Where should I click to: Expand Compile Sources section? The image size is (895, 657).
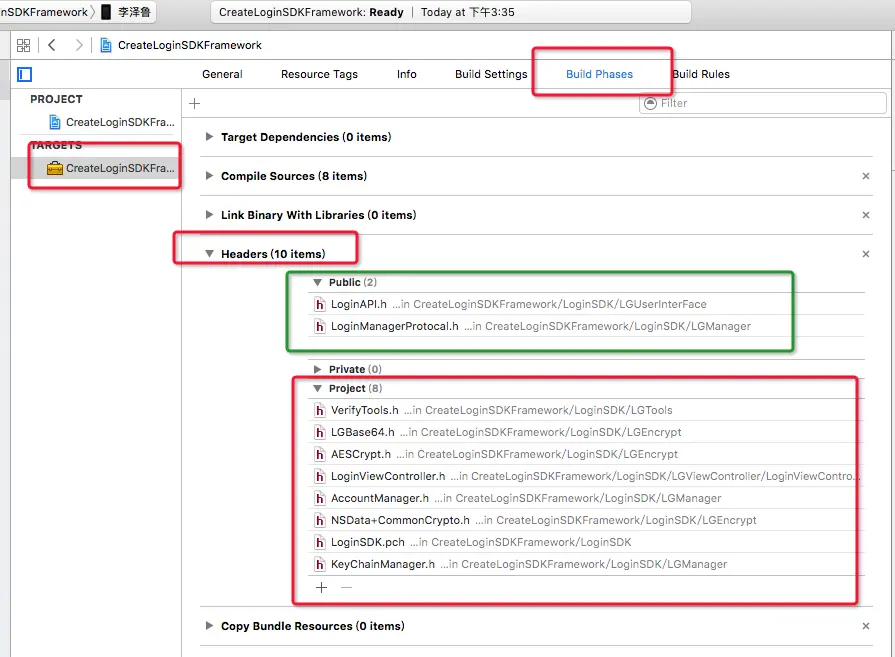point(209,176)
